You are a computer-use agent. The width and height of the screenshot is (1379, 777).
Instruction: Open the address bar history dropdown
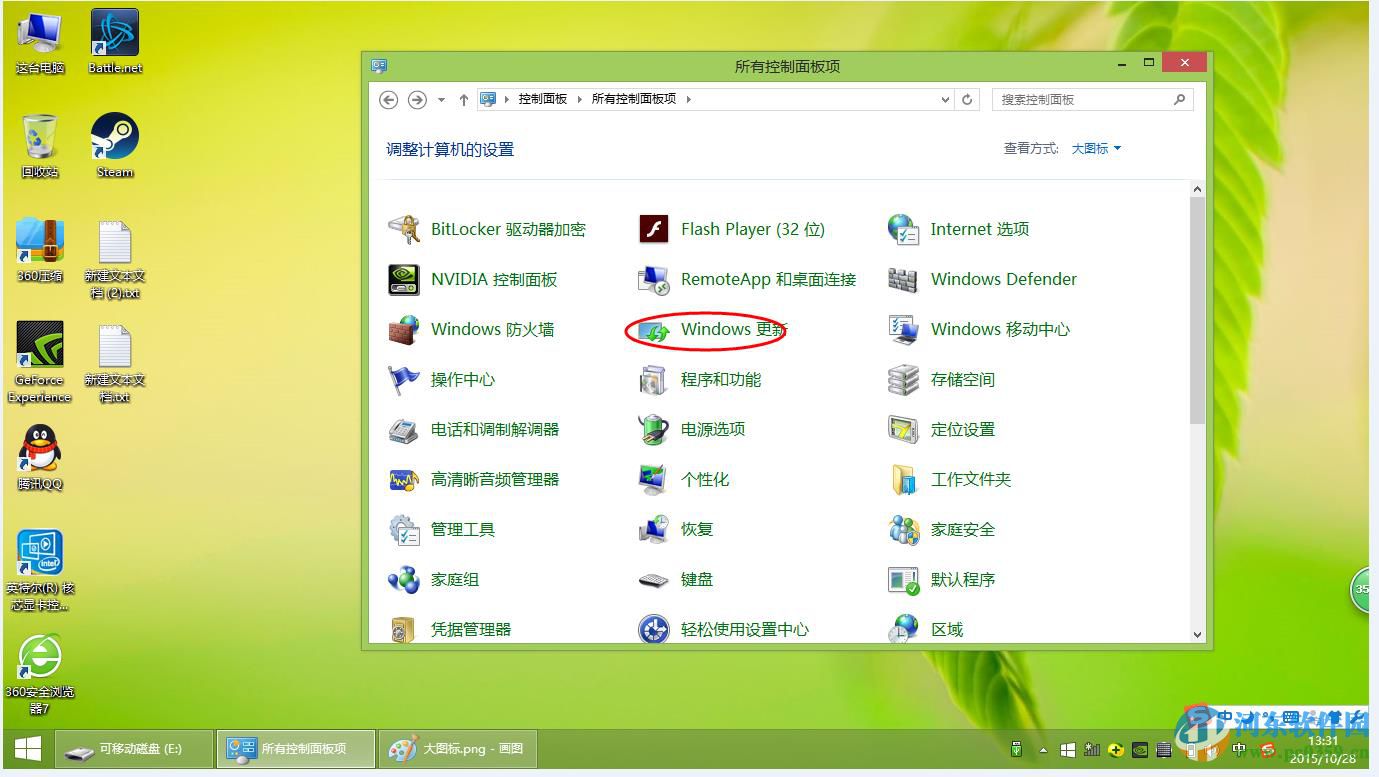coord(944,99)
